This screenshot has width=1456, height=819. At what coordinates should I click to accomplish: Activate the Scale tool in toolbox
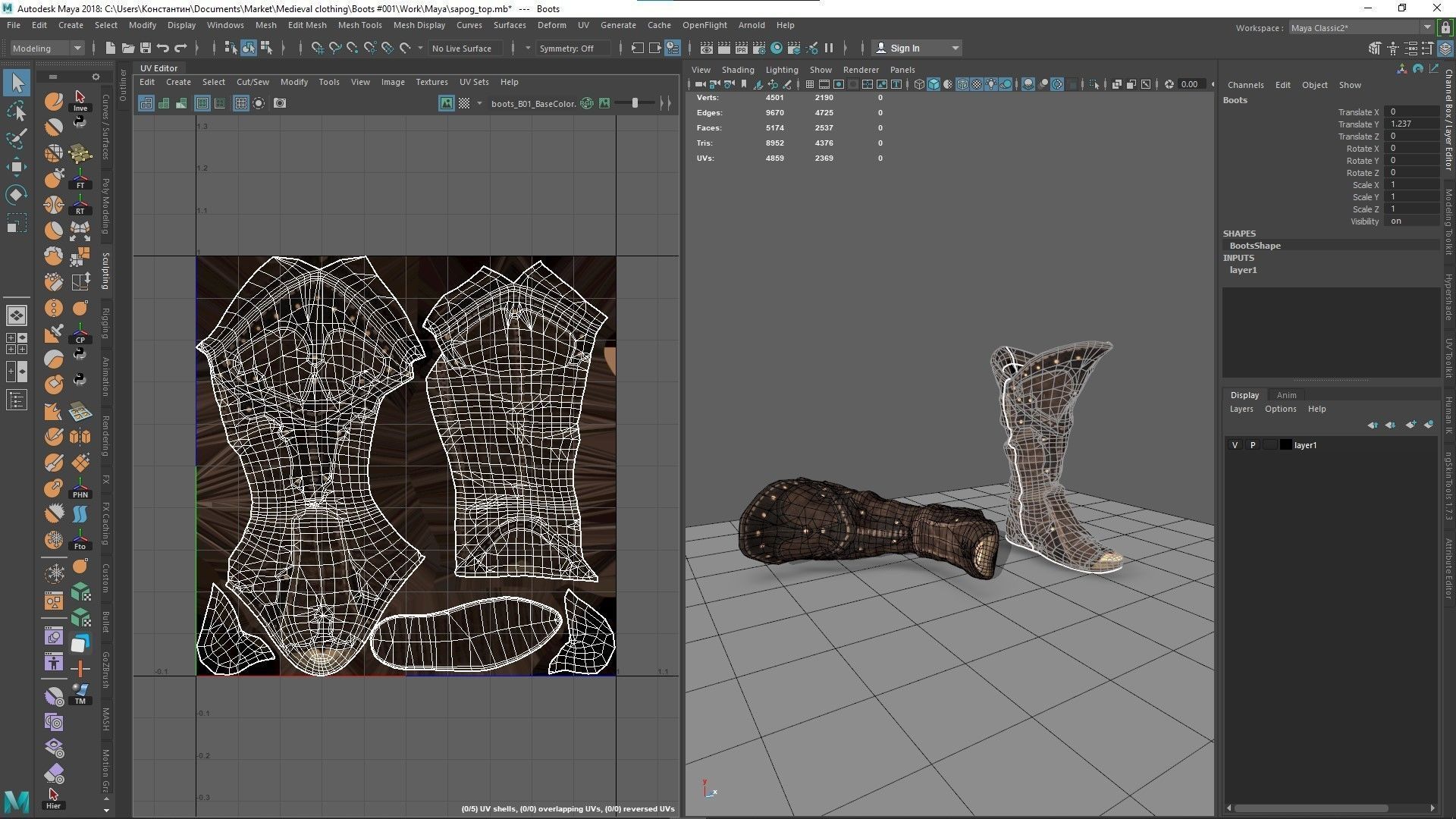[17, 223]
